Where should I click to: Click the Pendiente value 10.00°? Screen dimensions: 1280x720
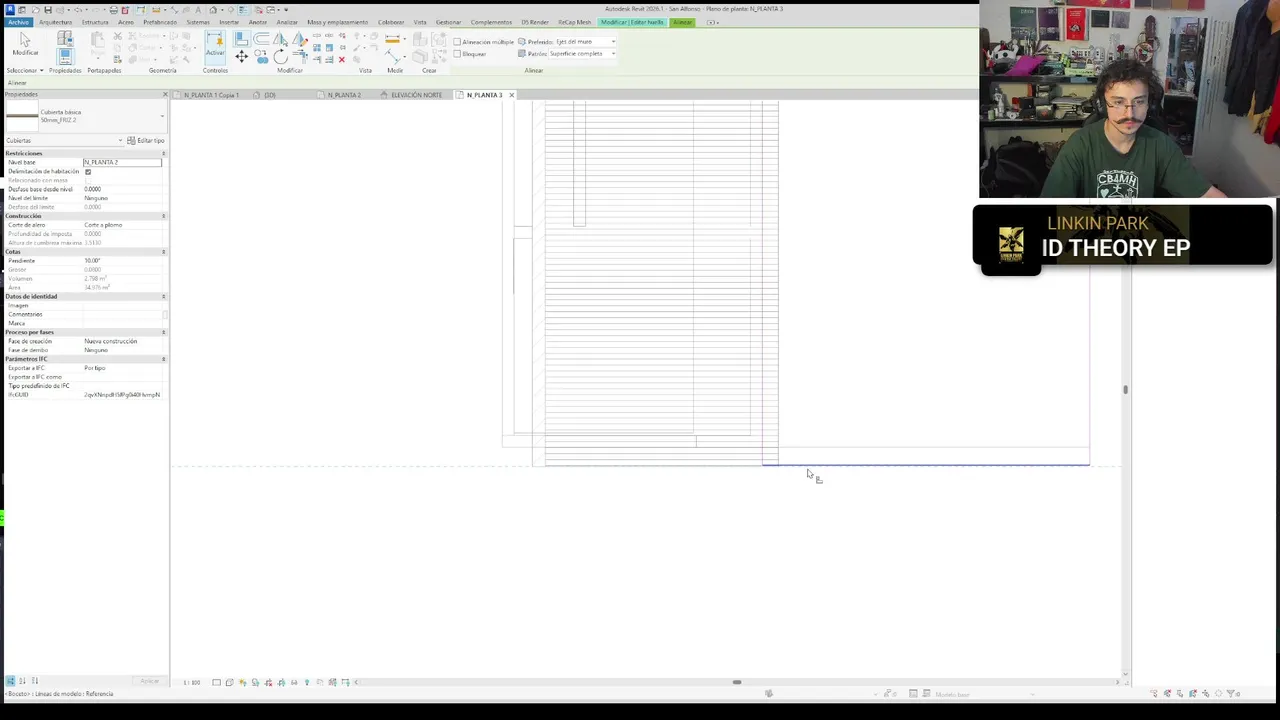coord(122,261)
